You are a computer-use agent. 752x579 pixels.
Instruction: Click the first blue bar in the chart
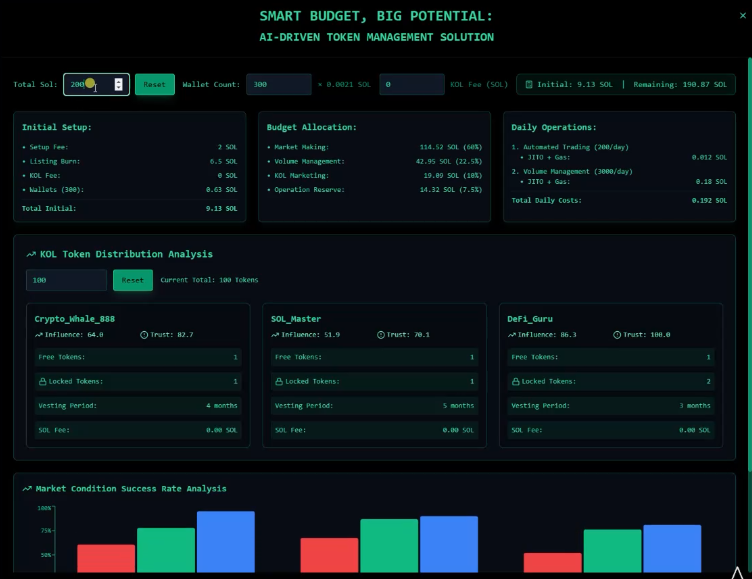(x=226, y=542)
